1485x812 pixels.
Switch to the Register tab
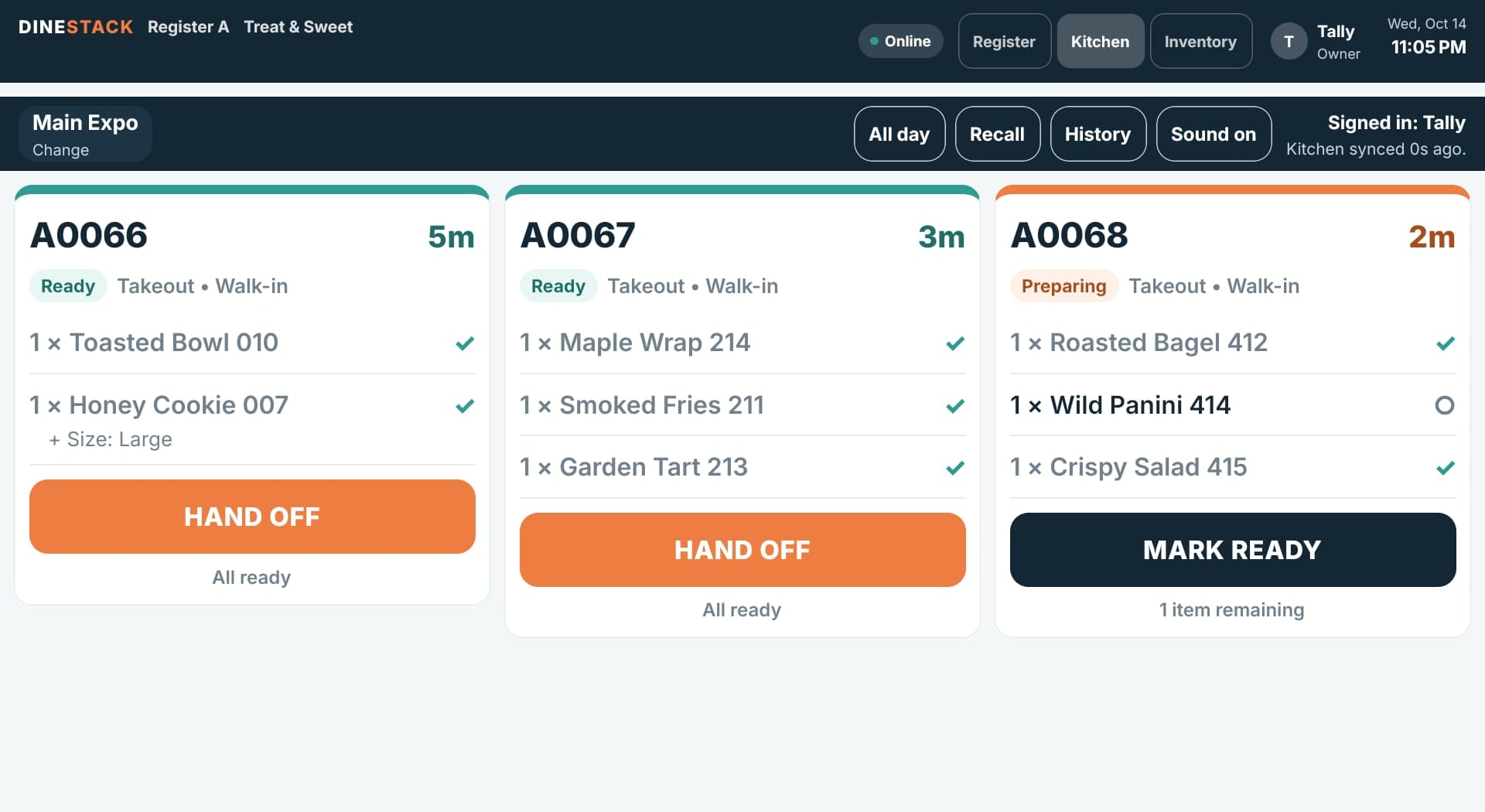pos(1004,42)
